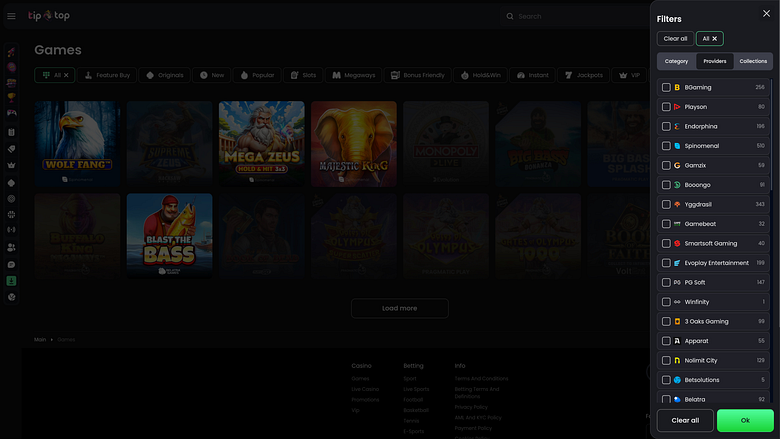Switch to the Collections tab

[753, 61]
